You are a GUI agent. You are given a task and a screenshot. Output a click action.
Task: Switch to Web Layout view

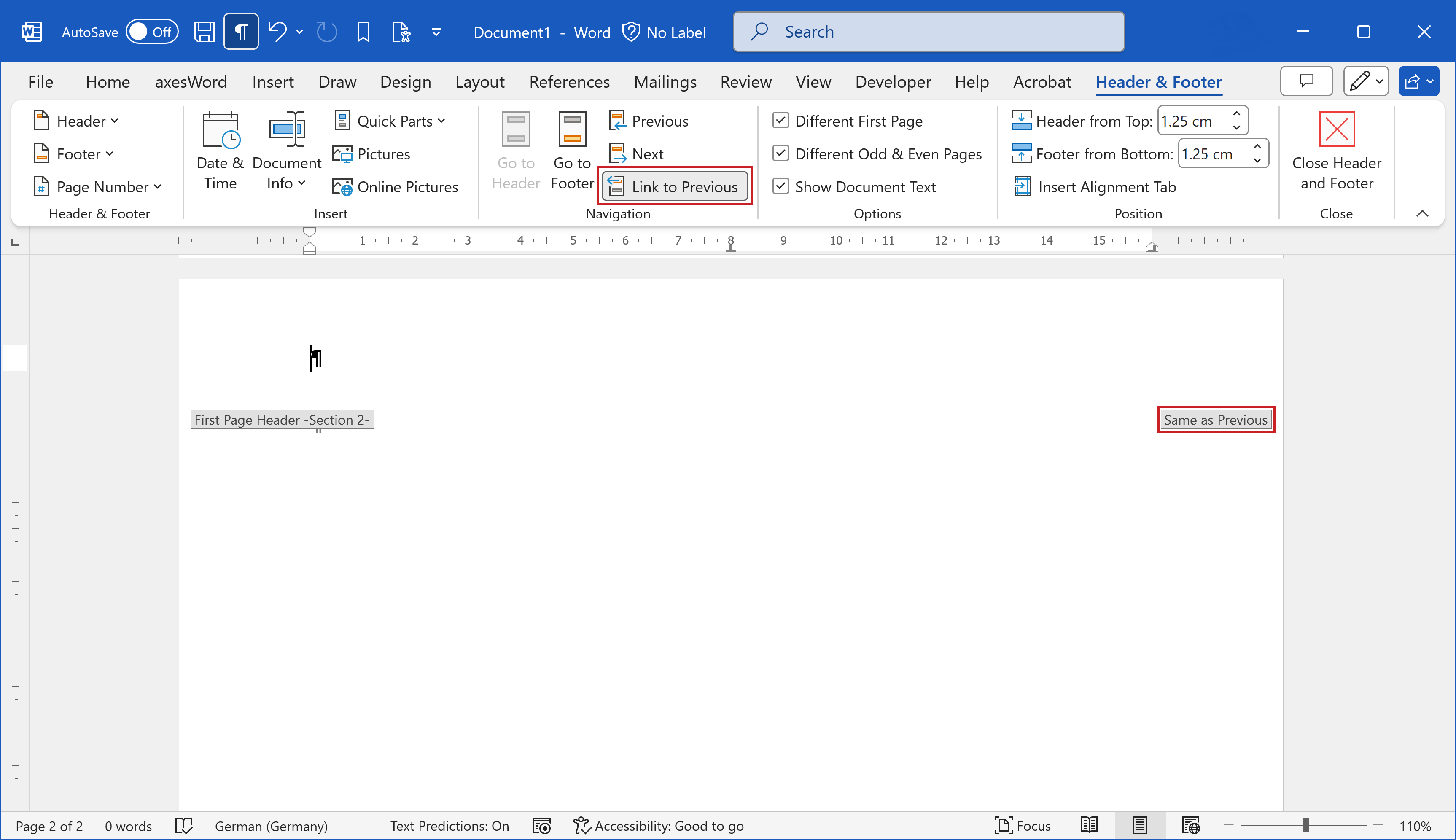click(x=1191, y=826)
